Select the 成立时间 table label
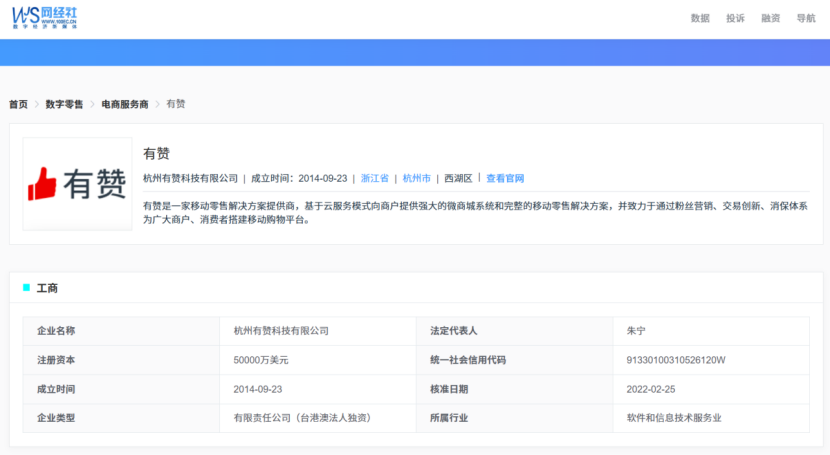 [x=56, y=389]
